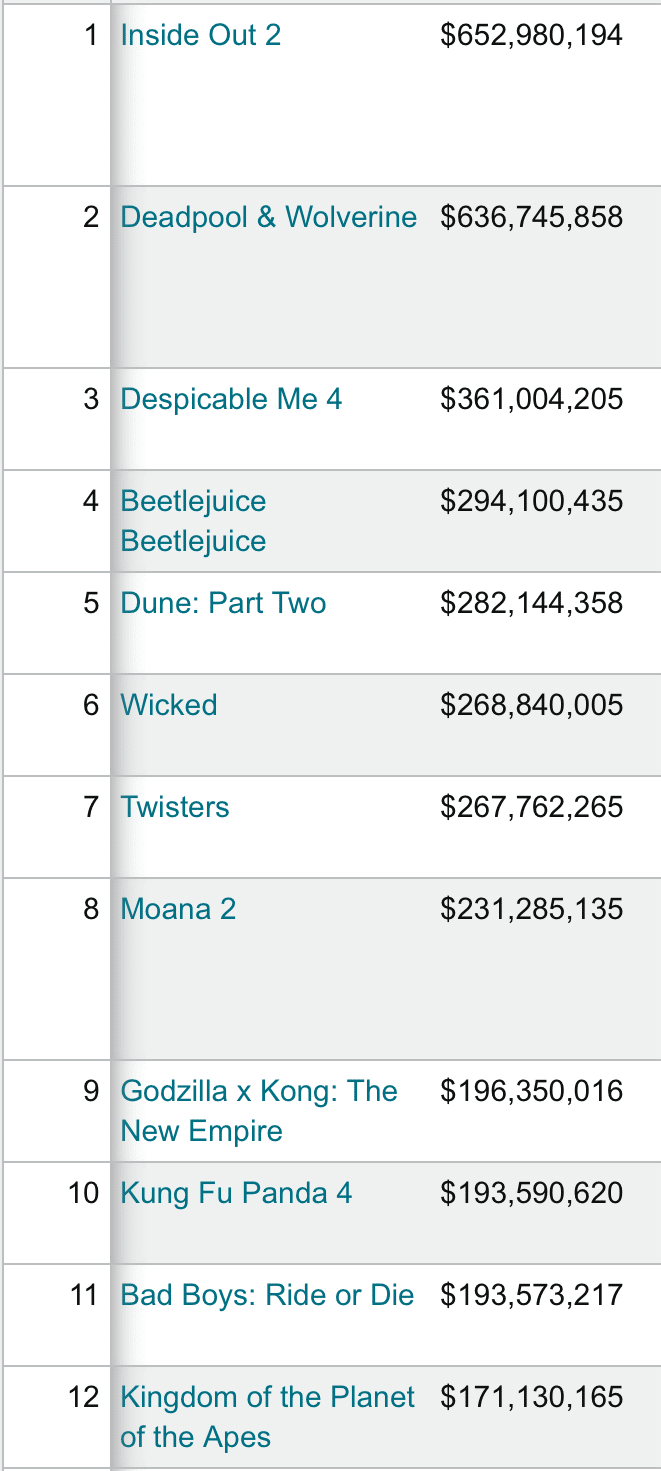Click the $171,130,165 gross amount
The width and height of the screenshot is (661, 1471).
point(531,1397)
